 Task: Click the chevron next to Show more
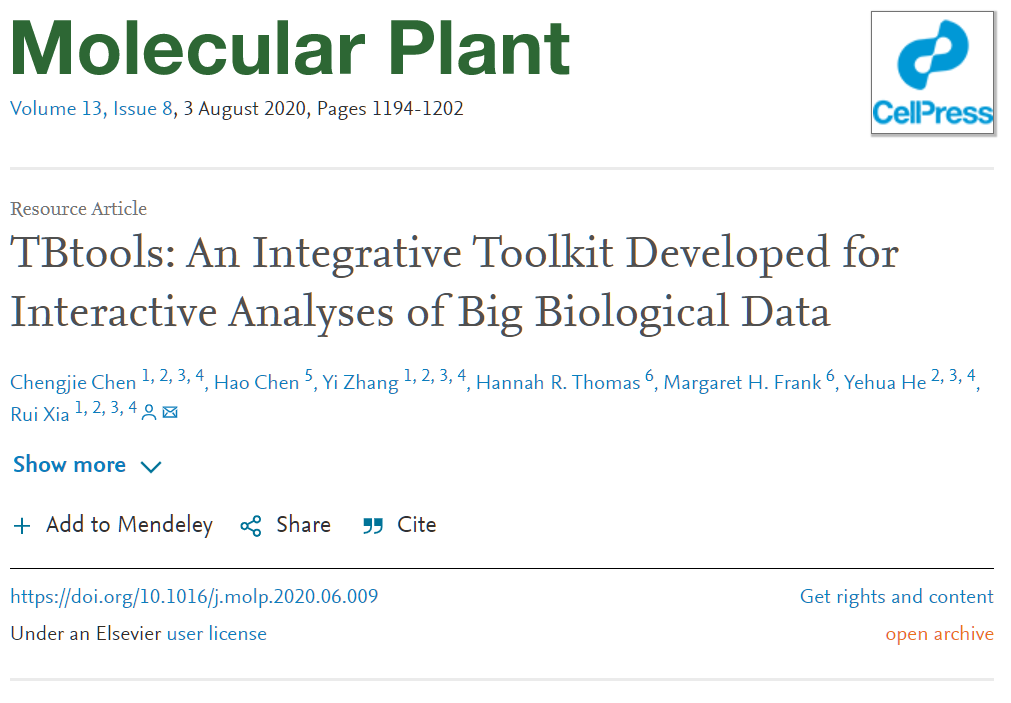click(x=151, y=466)
